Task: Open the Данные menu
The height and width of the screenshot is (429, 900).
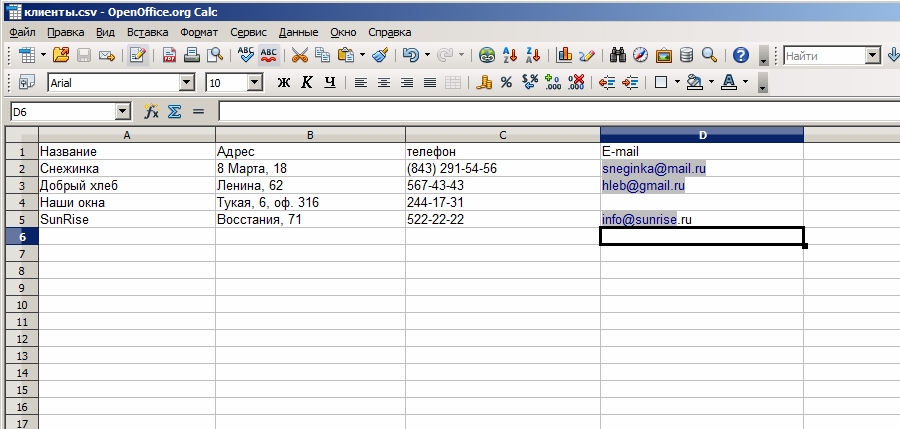Action: [x=298, y=32]
